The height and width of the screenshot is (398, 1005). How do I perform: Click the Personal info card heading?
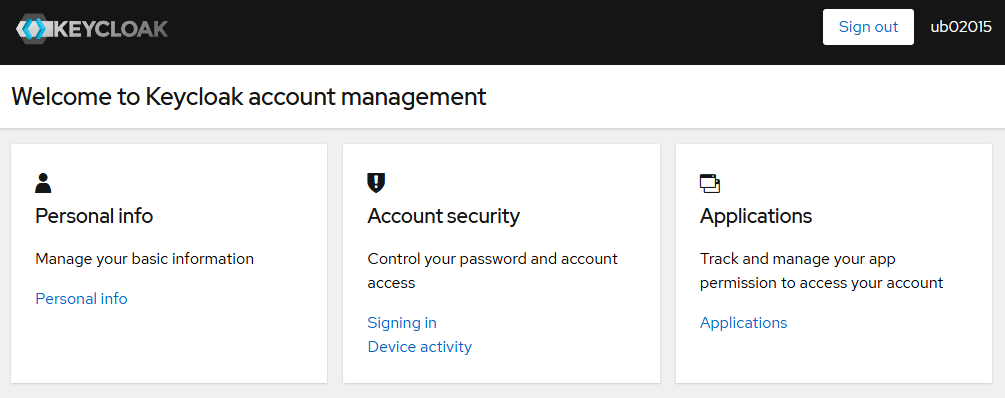pyautogui.click(x=94, y=216)
